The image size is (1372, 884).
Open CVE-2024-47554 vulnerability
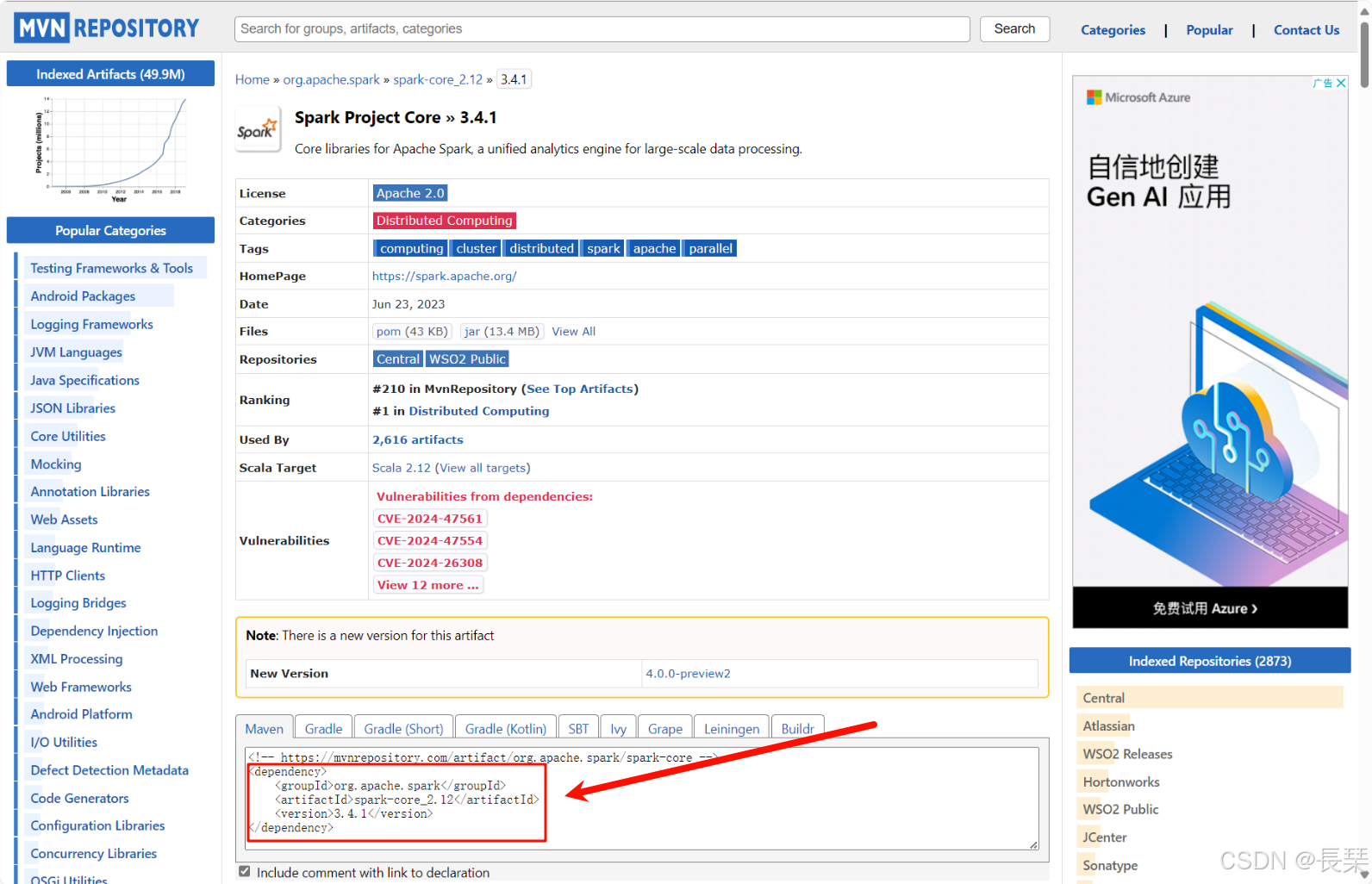coord(430,540)
